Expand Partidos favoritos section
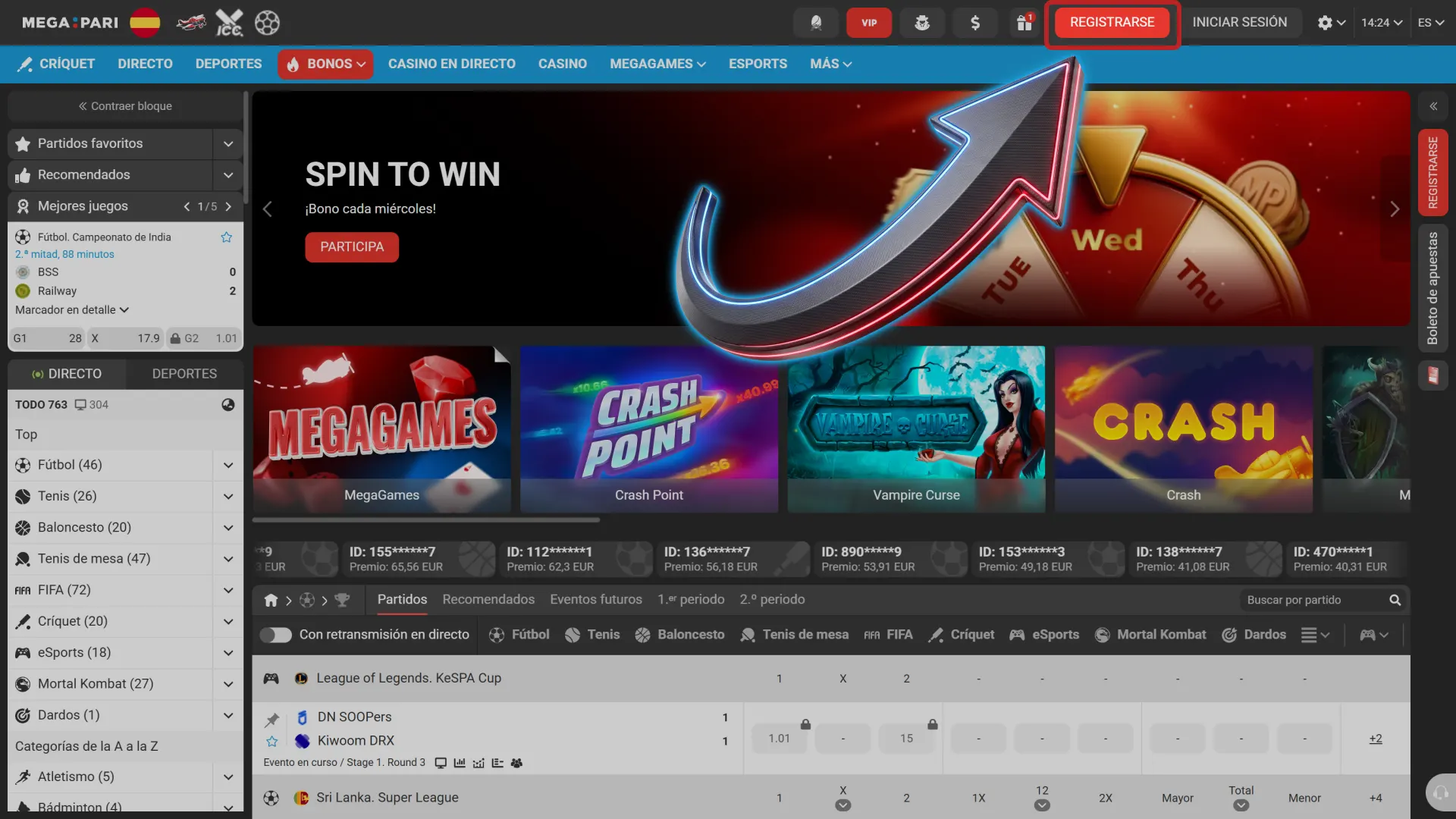This screenshot has height=819, width=1456. (x=228, y=144)
